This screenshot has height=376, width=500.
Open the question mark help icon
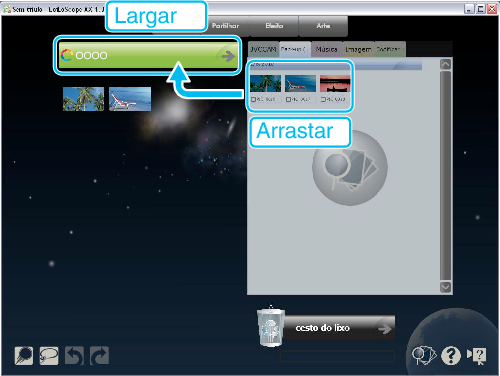(451, 355)
